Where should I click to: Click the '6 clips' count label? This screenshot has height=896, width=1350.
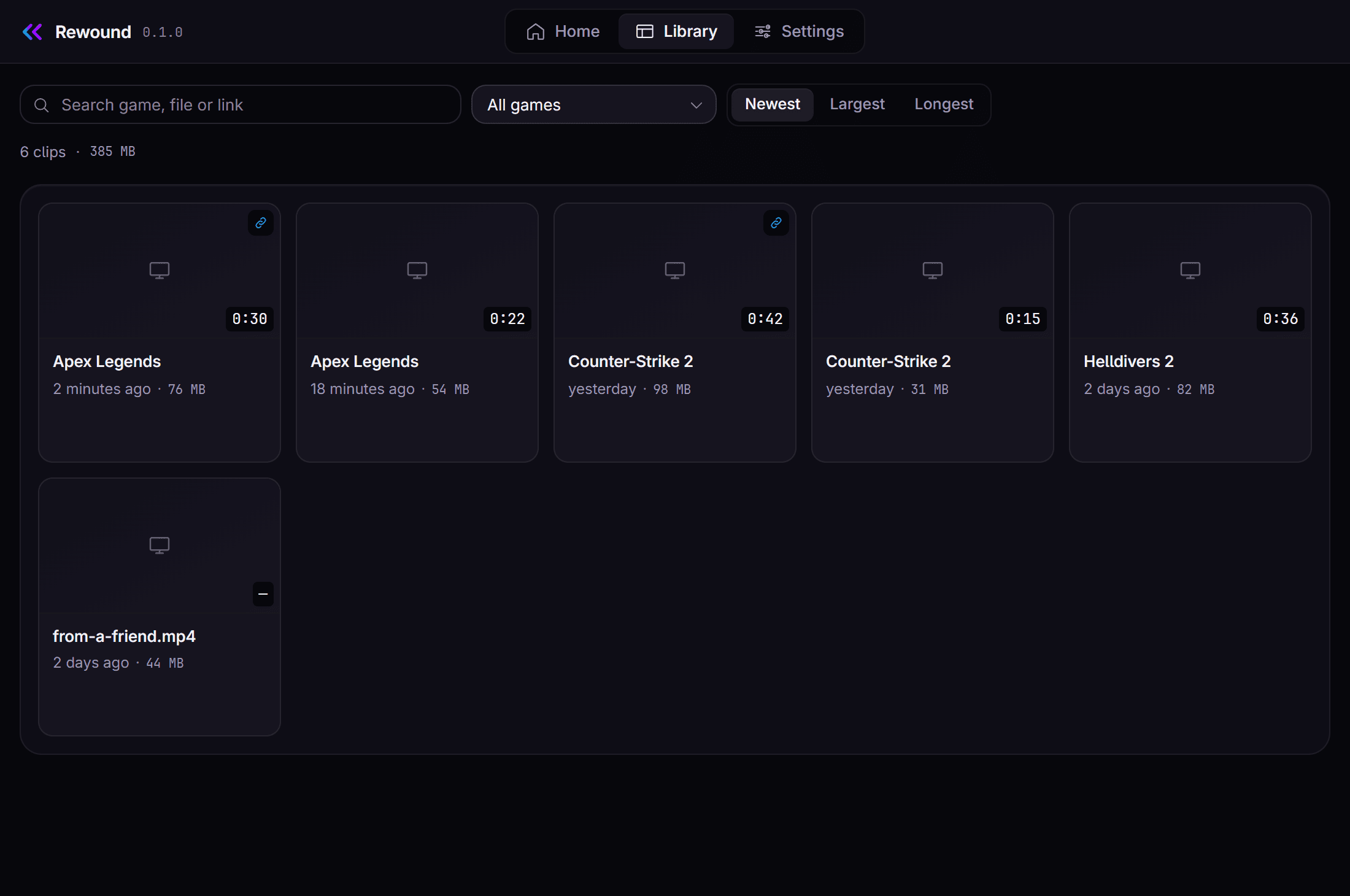(x=43, y=152)
